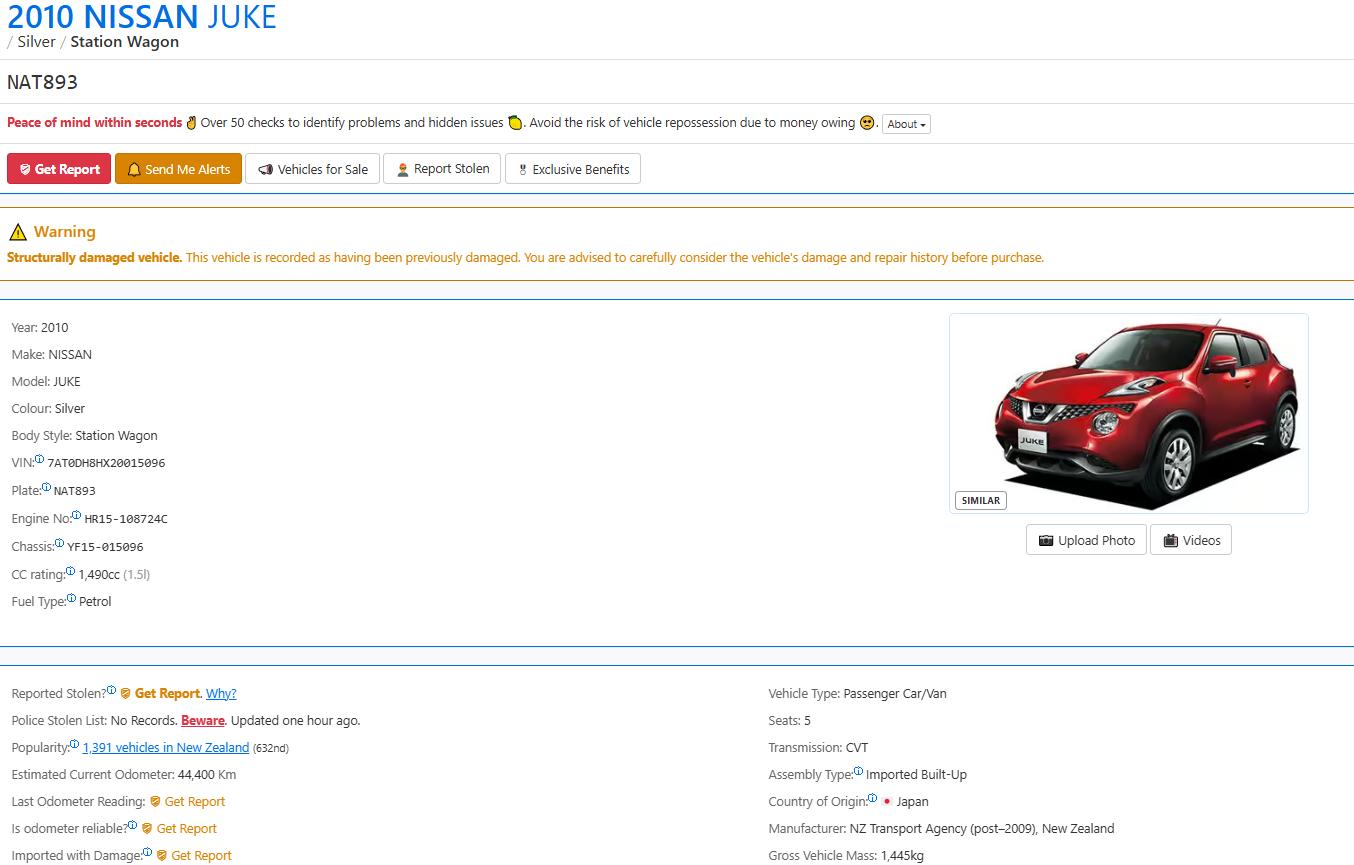
Task: Click the VIN value 7AT0DH8HX20015096
Action: pyautogui.click(x=106, y=463)
